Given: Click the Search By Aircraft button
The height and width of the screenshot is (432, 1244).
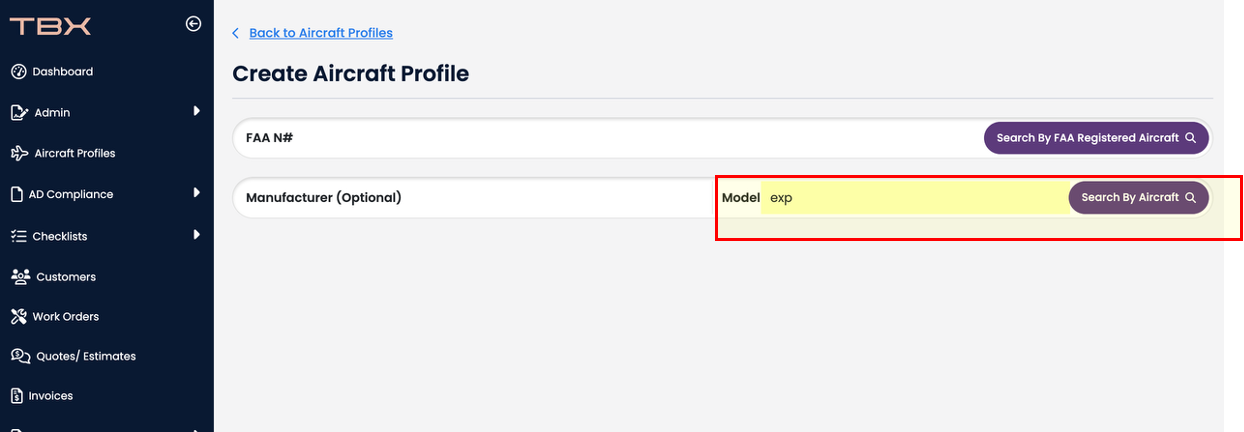Looking at the screenshot, I should [1138, 197].
